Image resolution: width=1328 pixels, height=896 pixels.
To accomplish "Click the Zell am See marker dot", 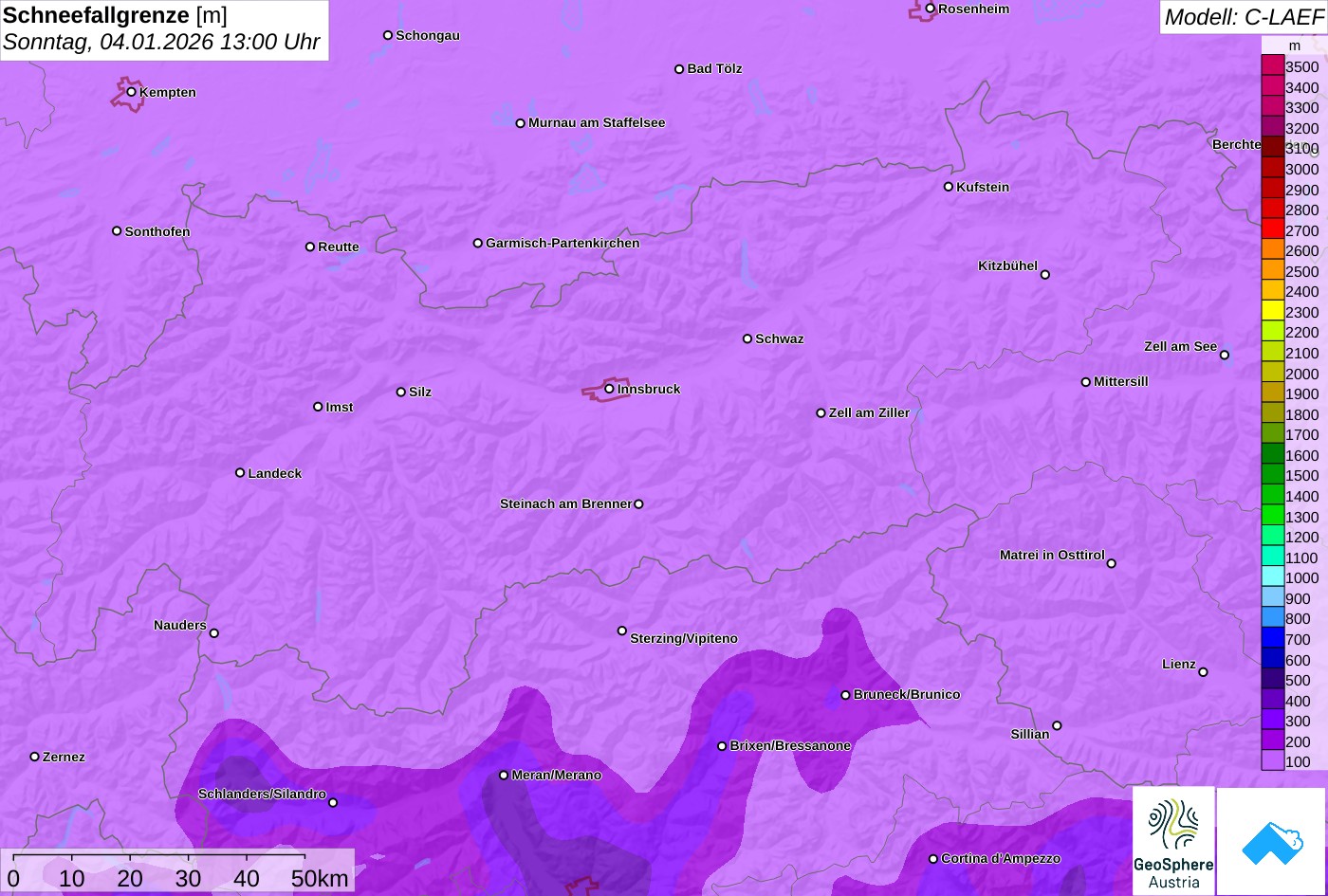I will (1224, 356).
